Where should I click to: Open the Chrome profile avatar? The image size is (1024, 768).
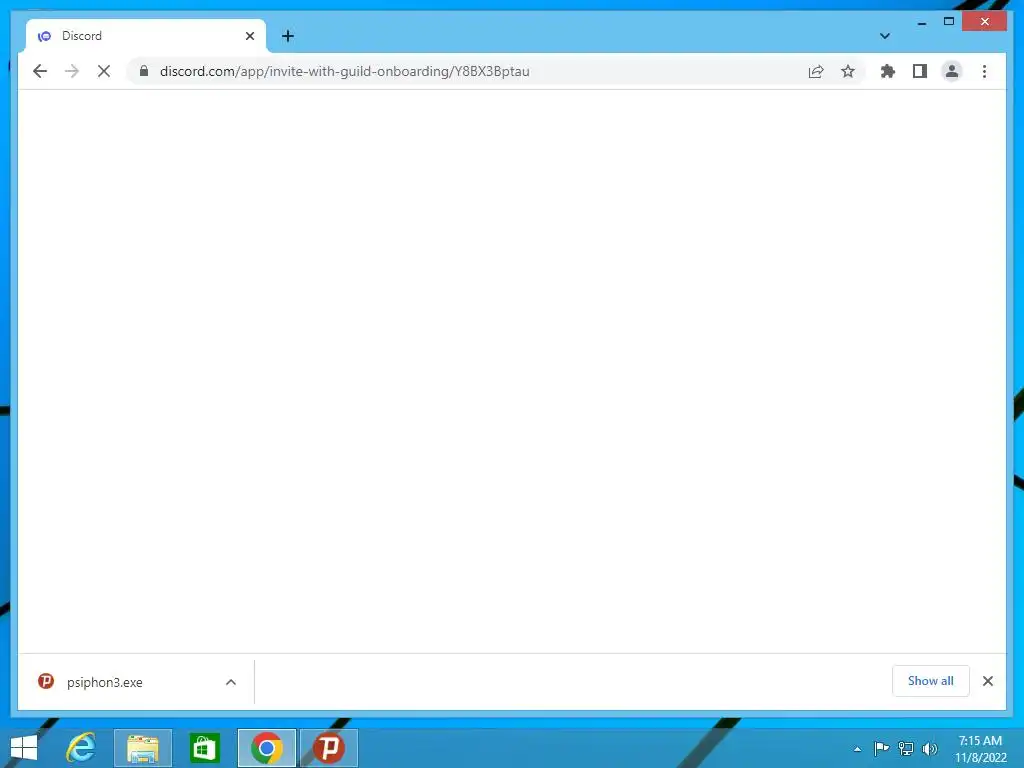click(952, 71)
